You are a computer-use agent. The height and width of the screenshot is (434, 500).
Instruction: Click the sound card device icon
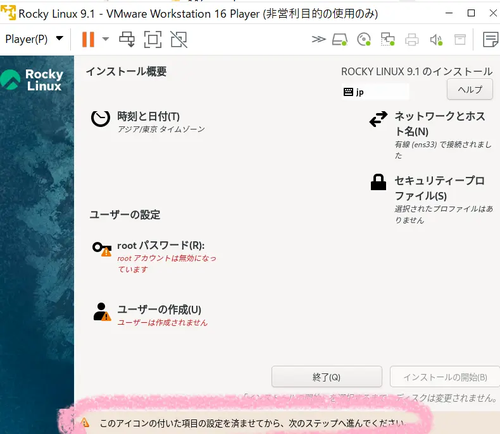coord(436,40)
